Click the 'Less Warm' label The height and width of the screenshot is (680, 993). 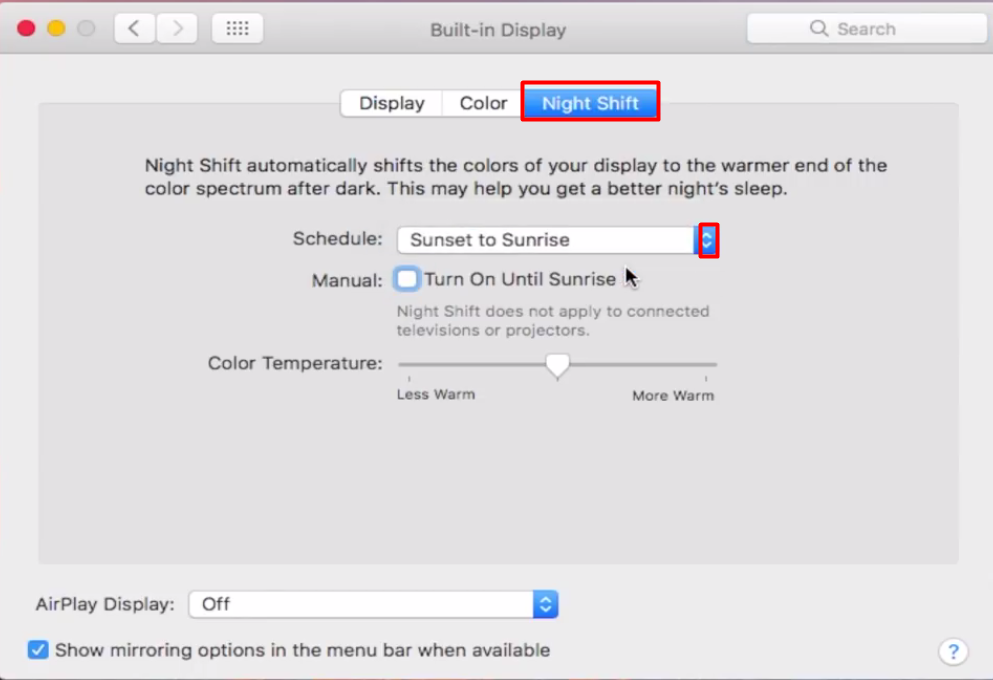(436, 394)
